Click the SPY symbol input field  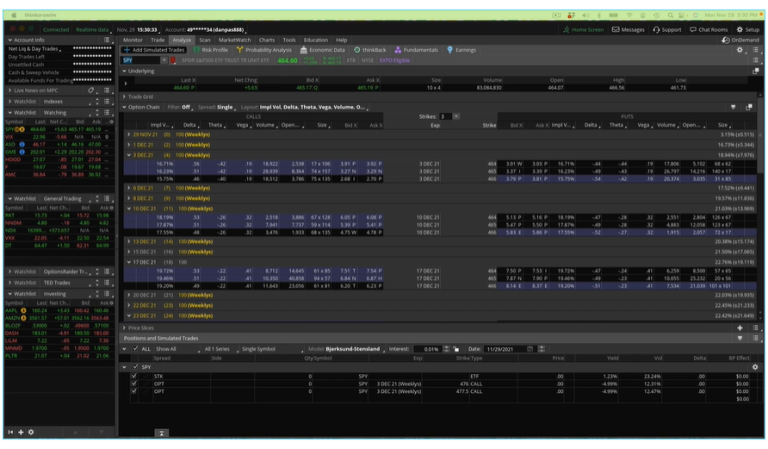[x=136, y=60]
